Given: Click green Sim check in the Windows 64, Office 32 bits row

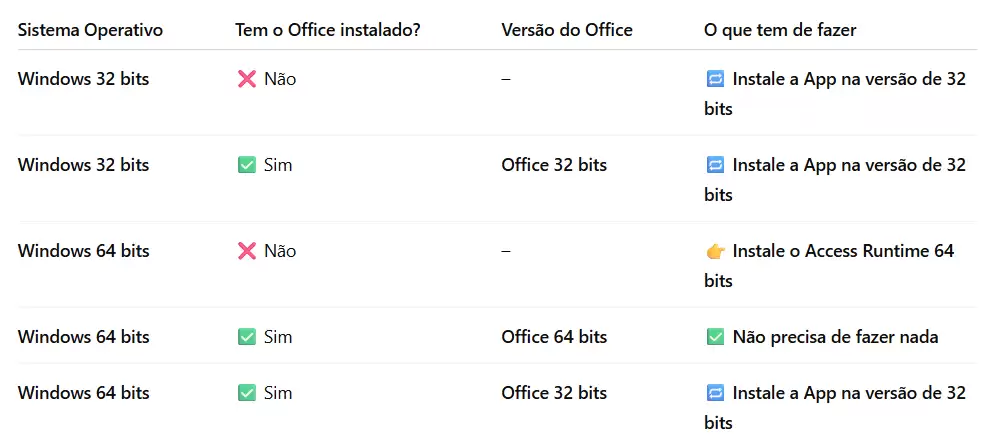Looking at the screenshot, I should tap(247, 393).
